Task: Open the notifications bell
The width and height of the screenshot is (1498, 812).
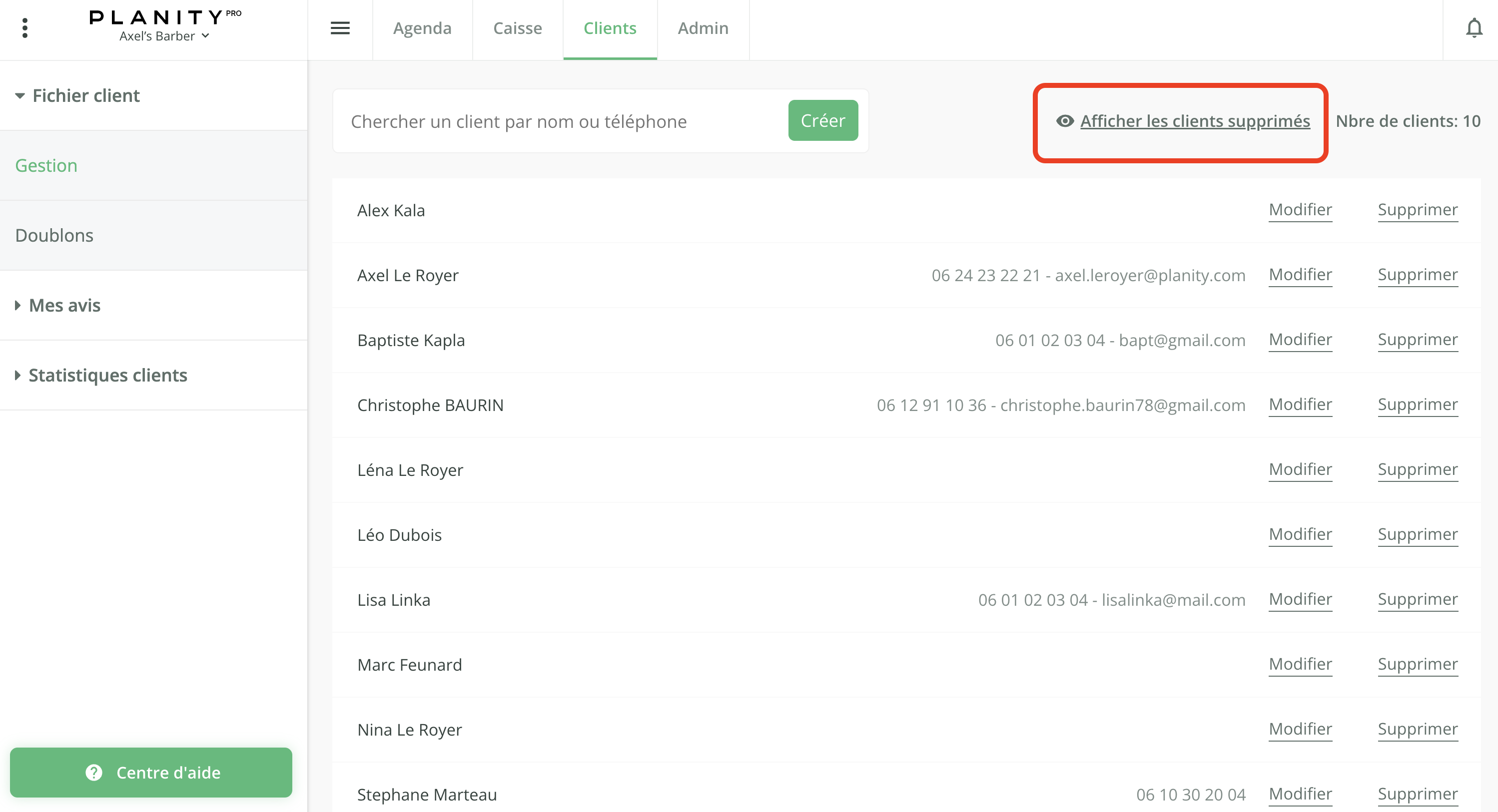Action: coord(1474,28)
